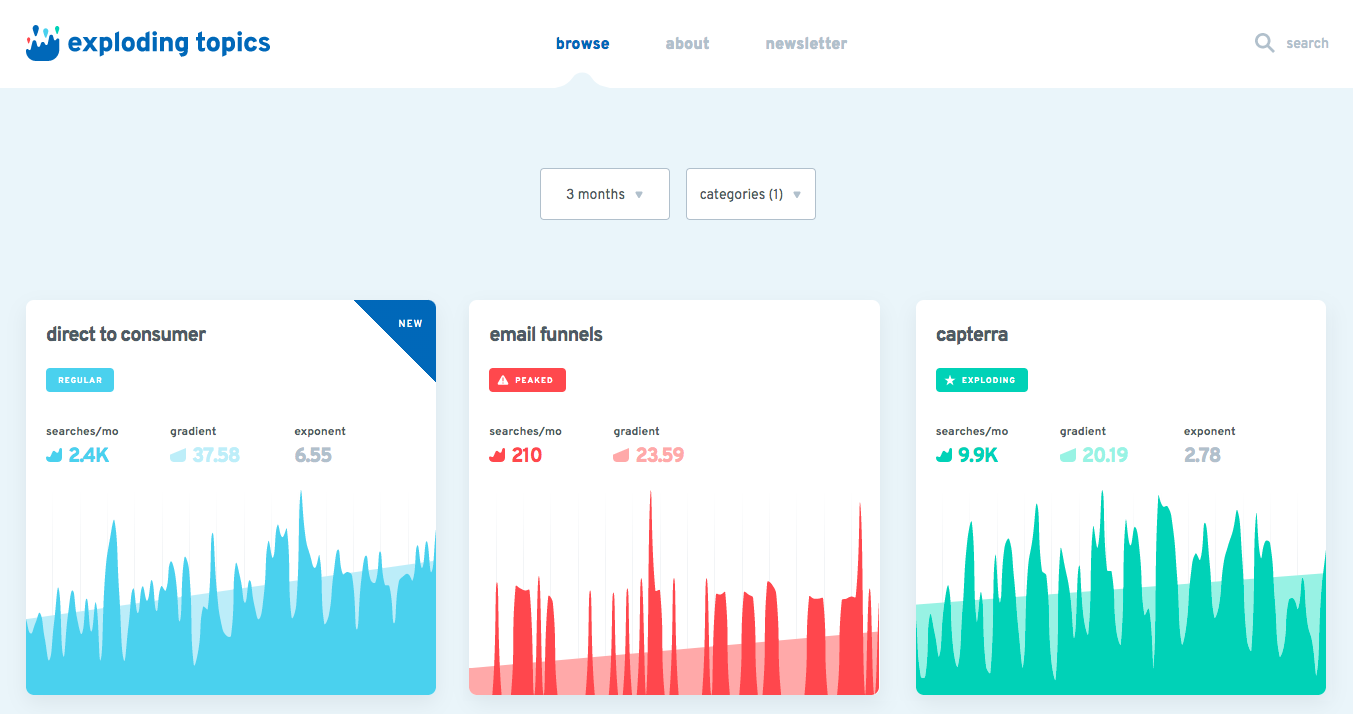
Task: Click the 2.78 exponent value
Action: tap(1202, 456)
